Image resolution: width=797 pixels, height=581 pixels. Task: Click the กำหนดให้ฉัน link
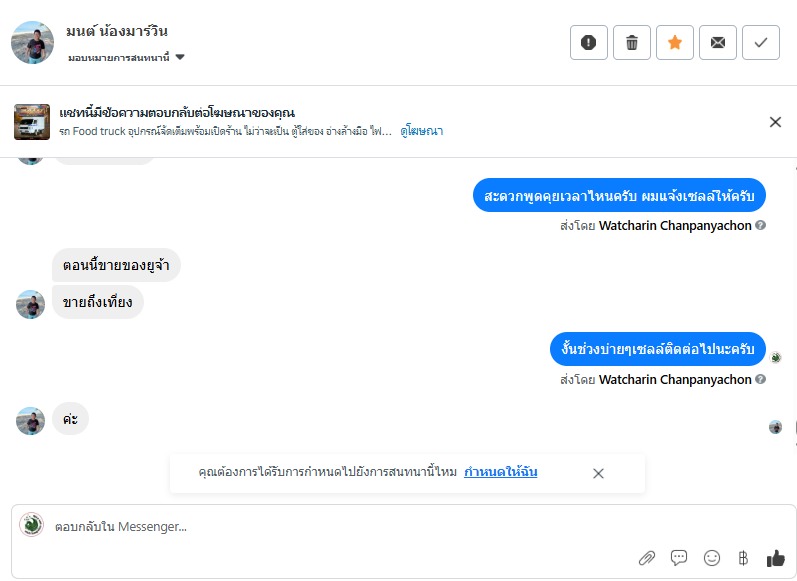pos(501,472)
